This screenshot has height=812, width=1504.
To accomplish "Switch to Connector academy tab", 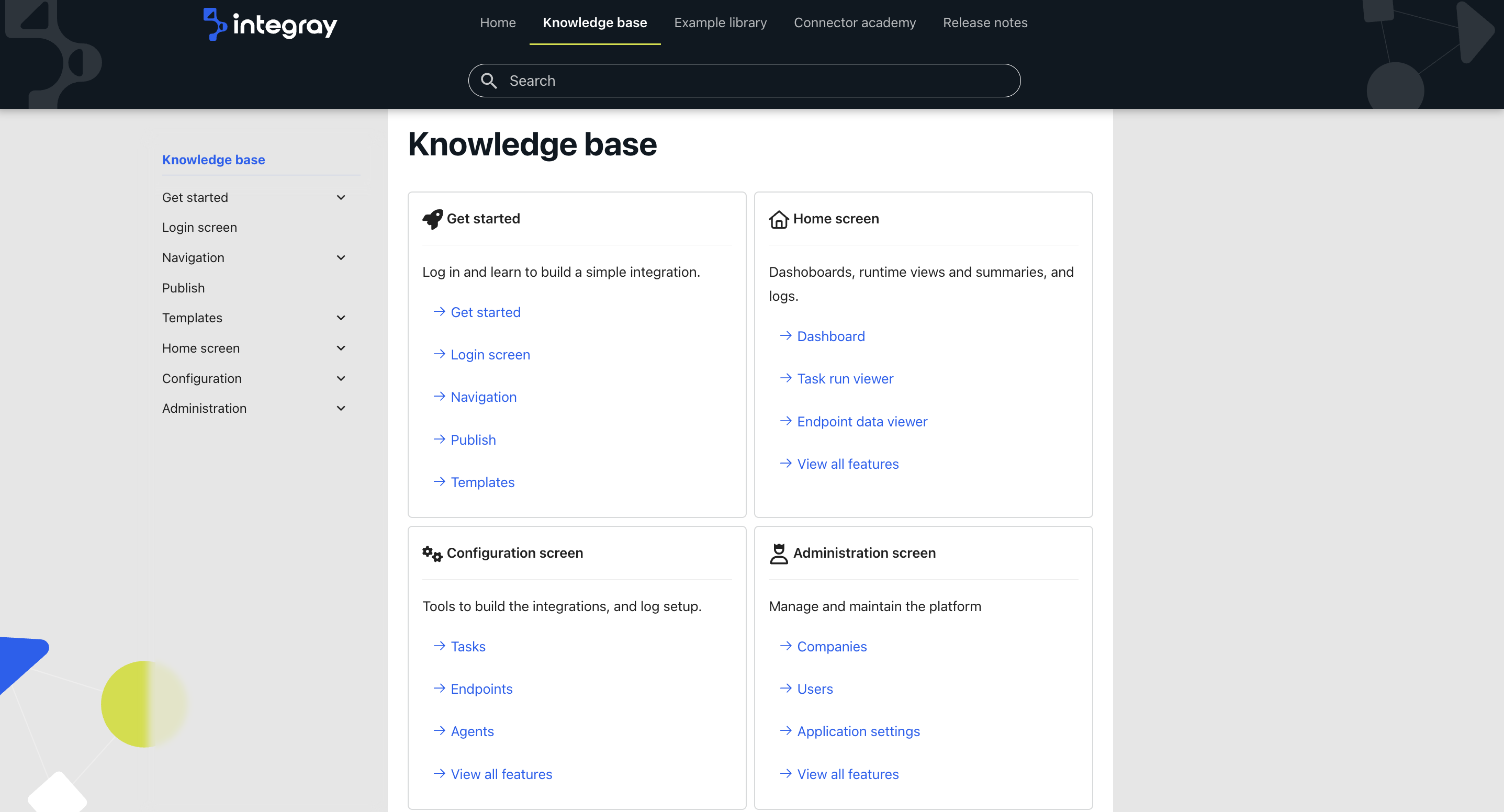I will coord(854,22).
